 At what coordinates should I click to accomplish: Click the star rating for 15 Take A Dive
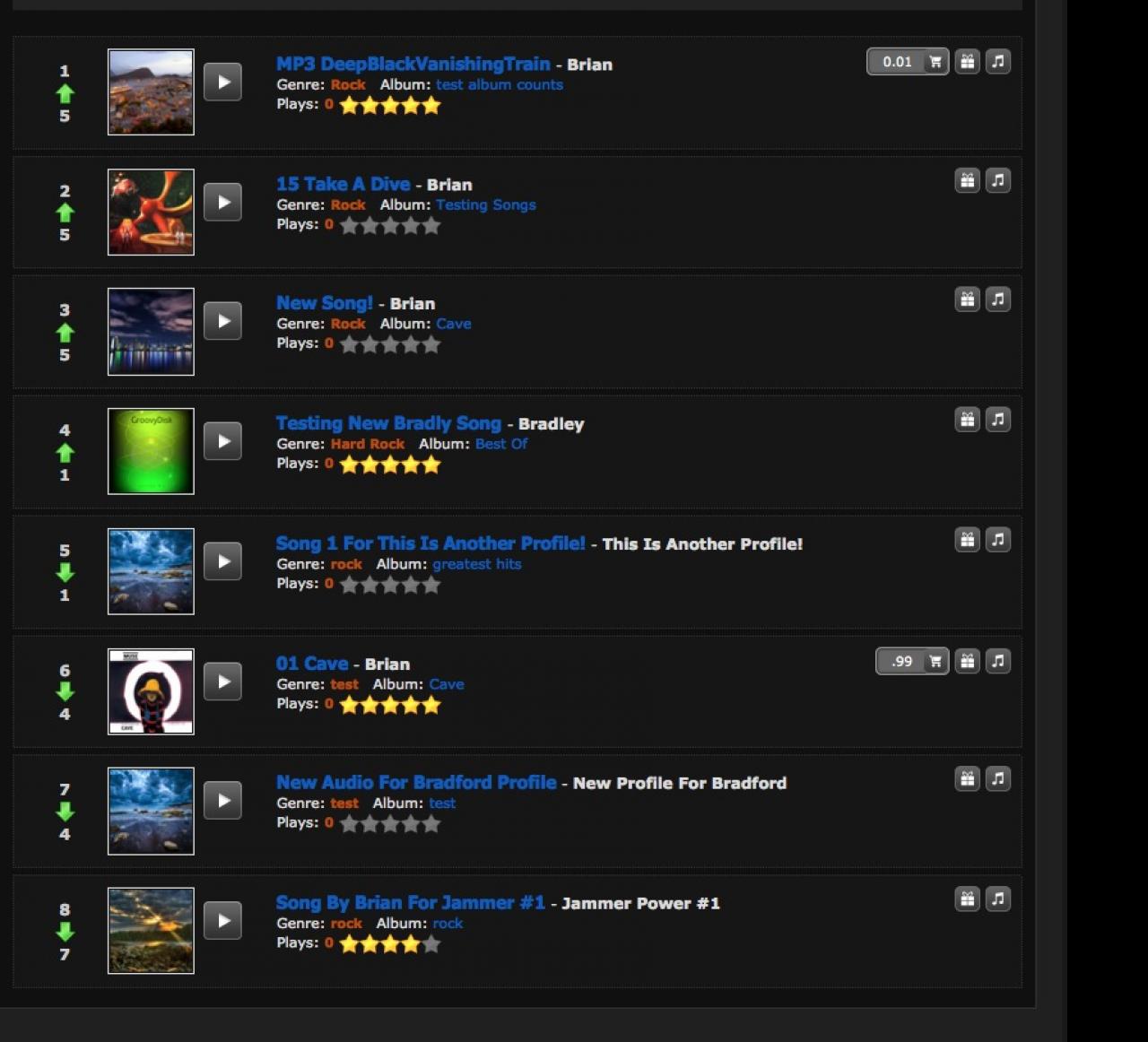click(x=390, y=226)
